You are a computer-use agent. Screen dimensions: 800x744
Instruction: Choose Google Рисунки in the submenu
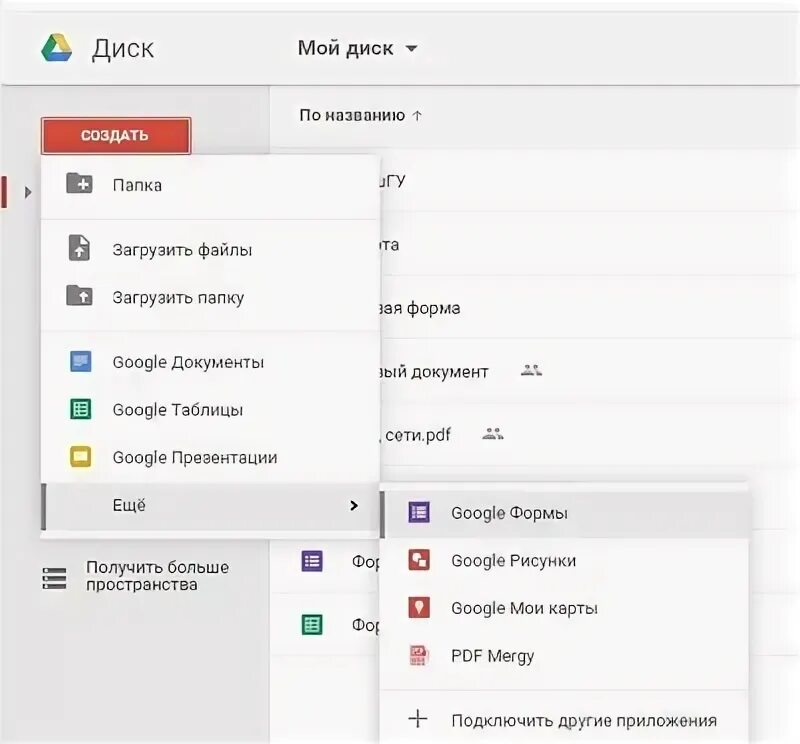(x=564, y=560)
